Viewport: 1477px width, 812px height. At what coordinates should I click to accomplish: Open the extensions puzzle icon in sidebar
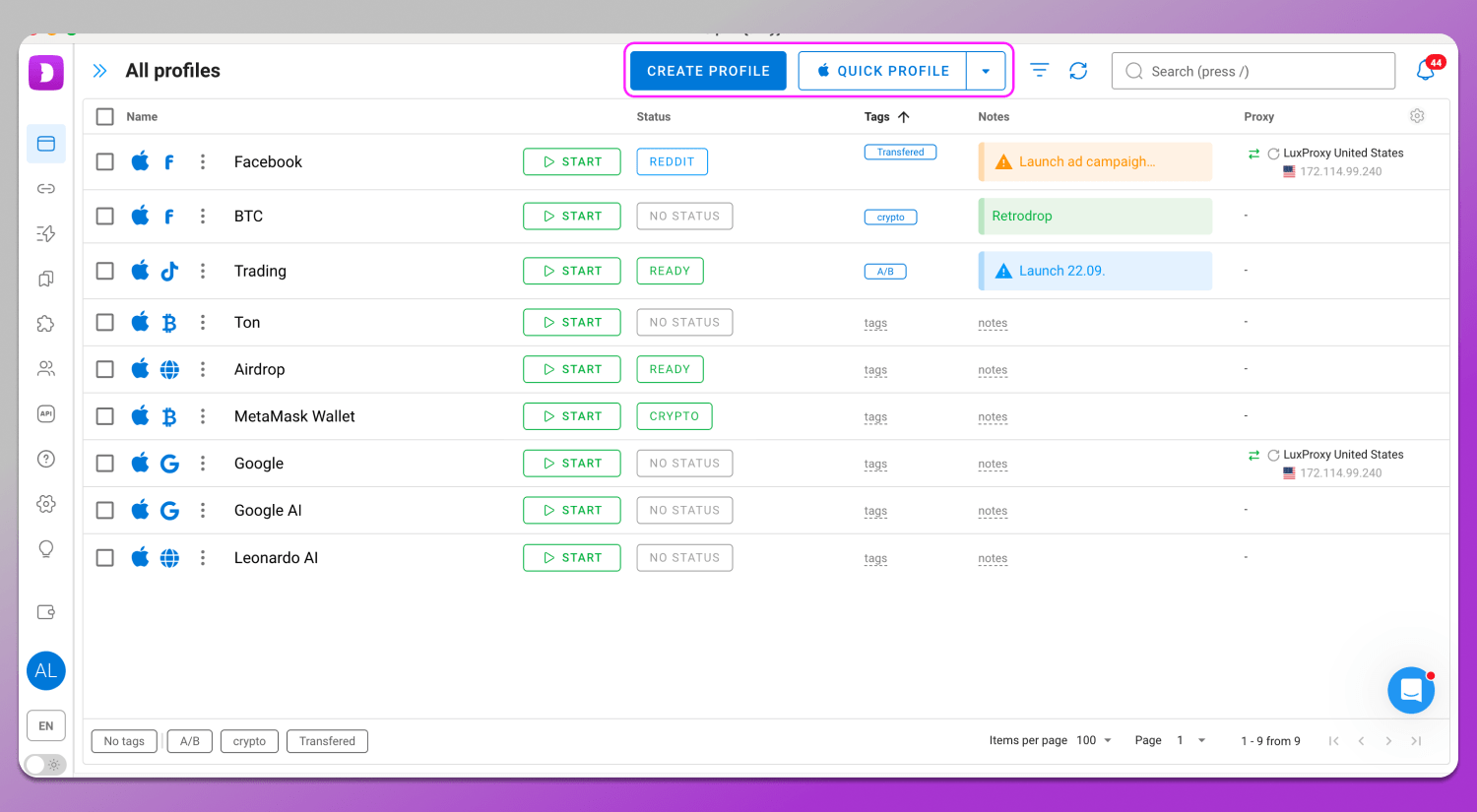[46, 324]
